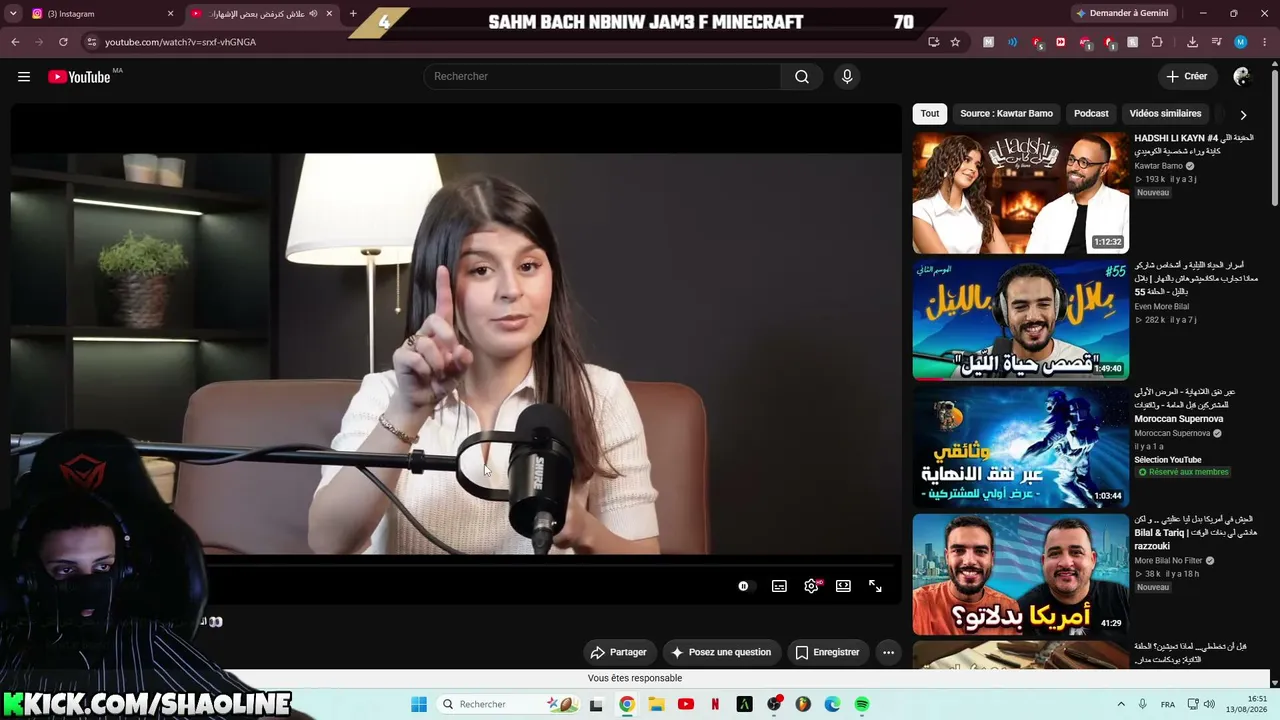Screen dimensions: 1280x720
Task: Open Chrome media controls
Action: 1216,42
